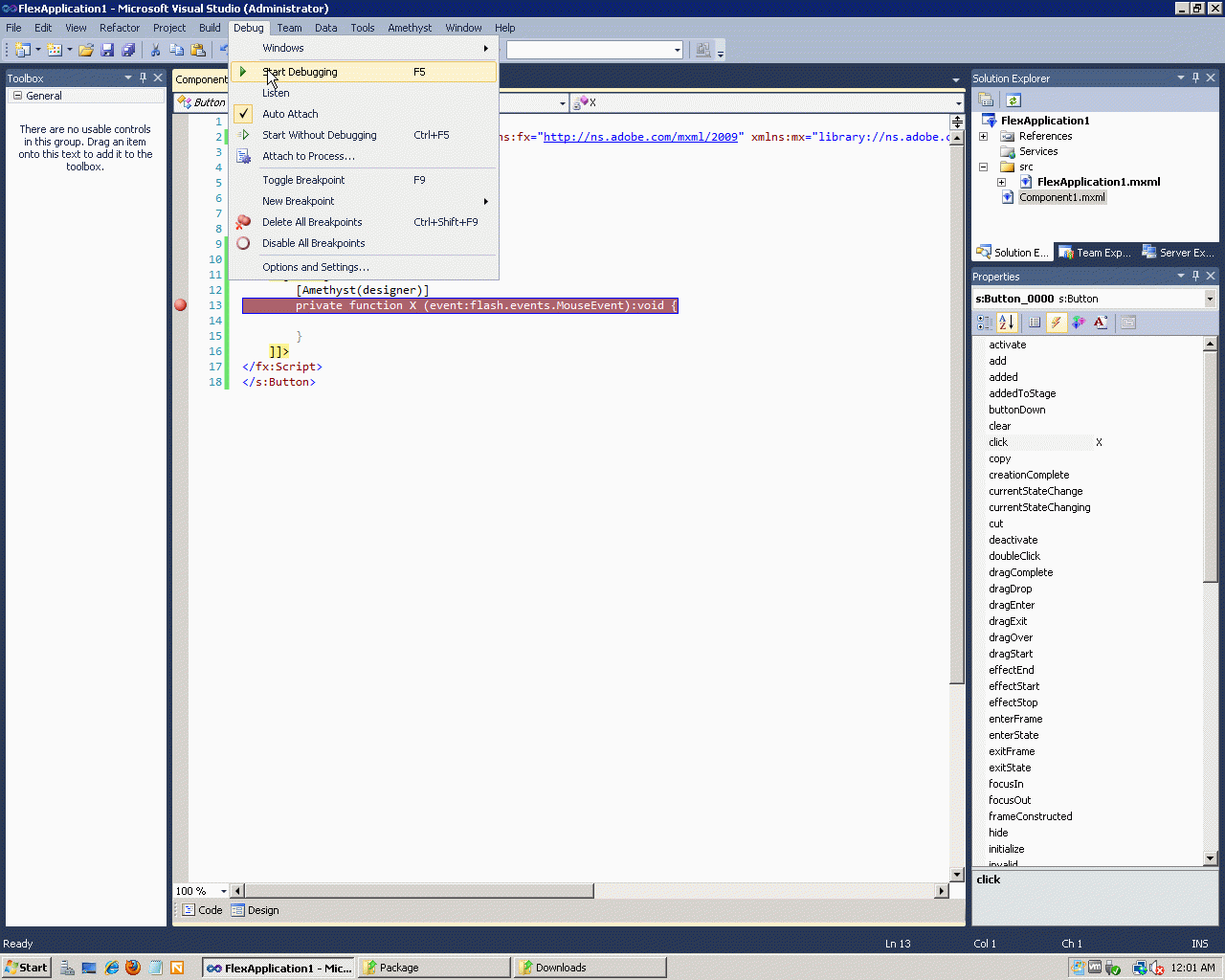Screen dimensions: 1225x980
Task: Click the New Project toolbar icon
Action: (x=23, y=50)
